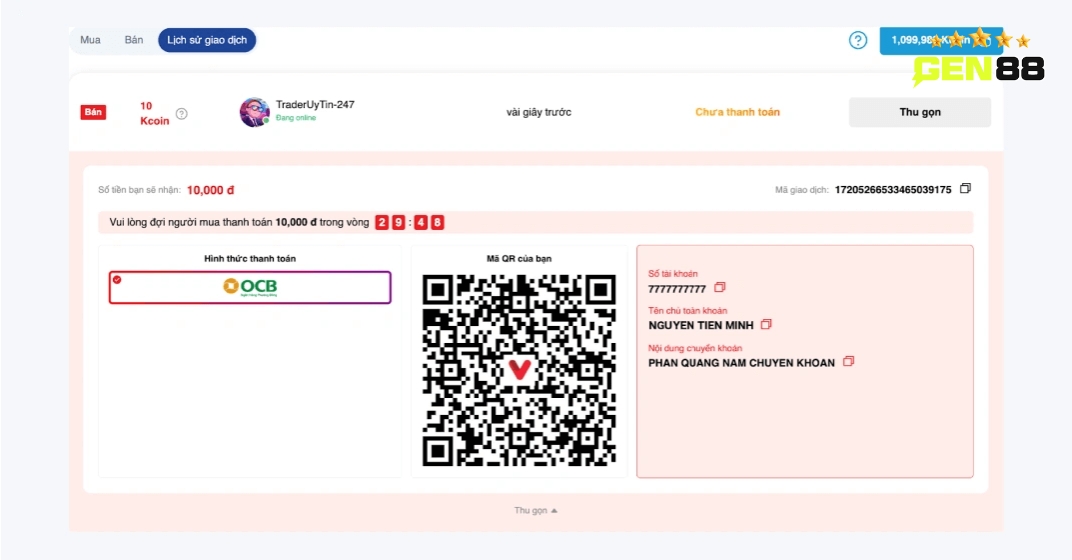
Task: Copy the account holder name NGUYEN TIEN MINH
Action: tap(766, 325)
